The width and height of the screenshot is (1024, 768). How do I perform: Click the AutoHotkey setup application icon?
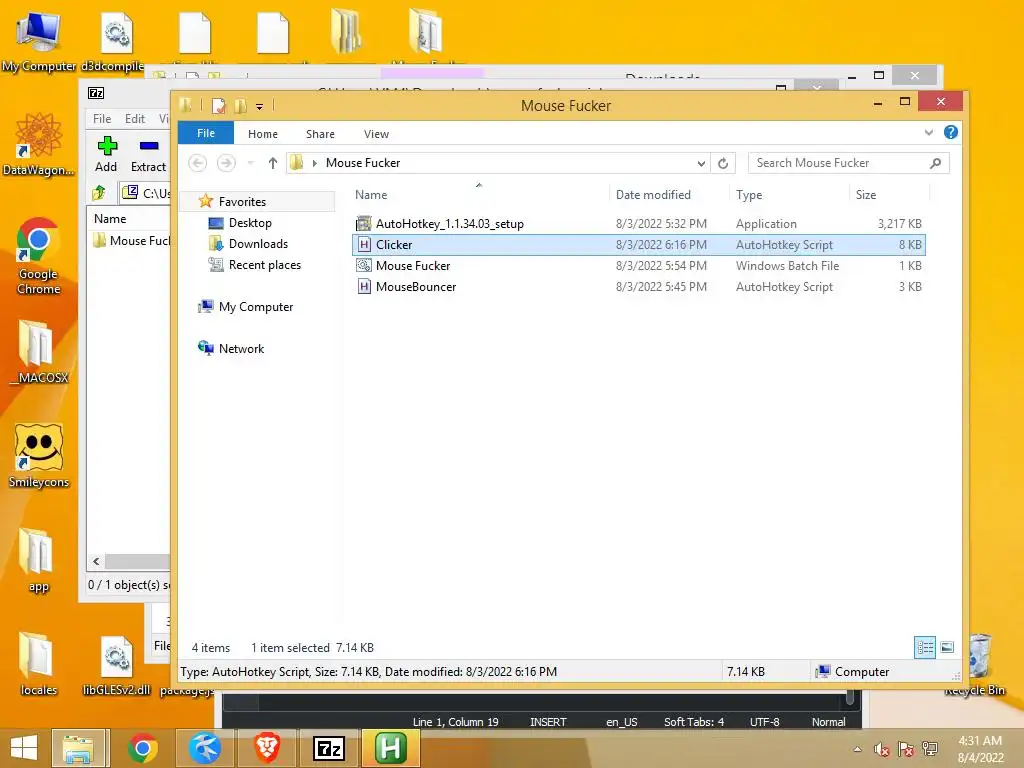(x=364, y=224)
